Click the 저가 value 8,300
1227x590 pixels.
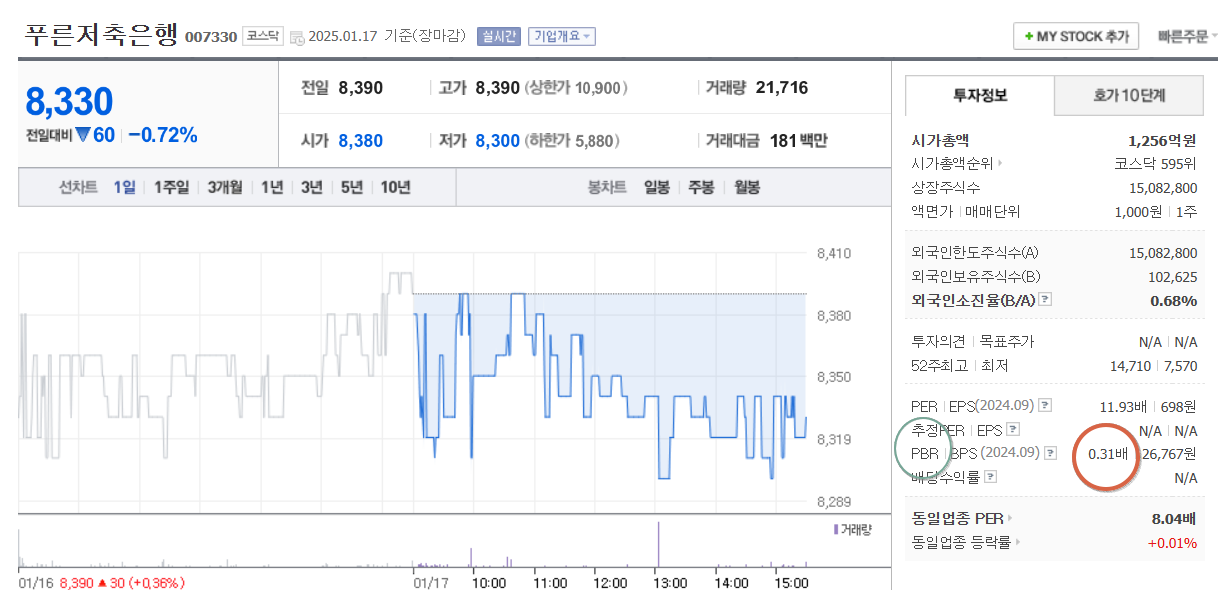tap(498, 141)
